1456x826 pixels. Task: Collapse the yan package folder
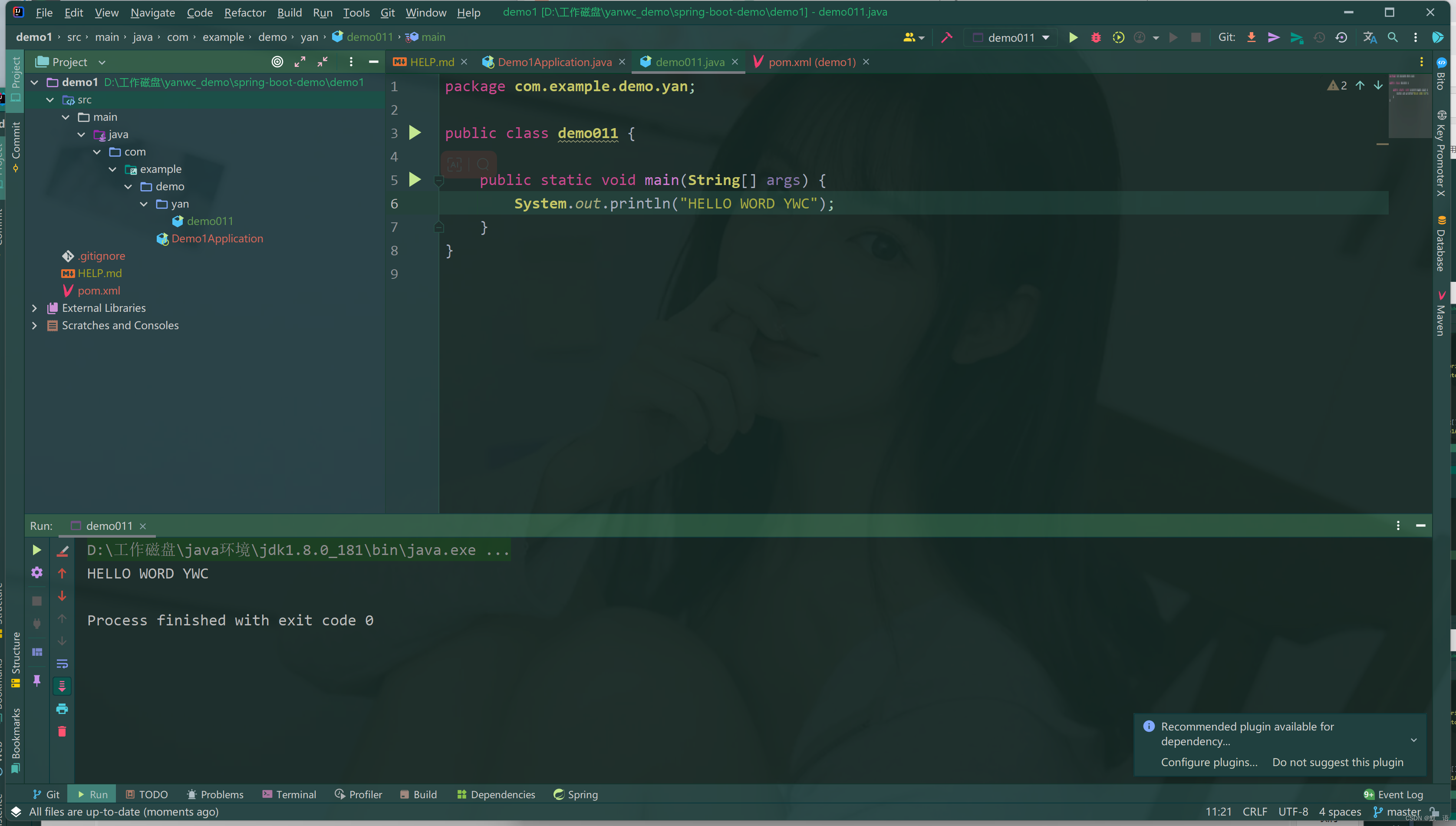pyautogui.click(x=143, y=204)
